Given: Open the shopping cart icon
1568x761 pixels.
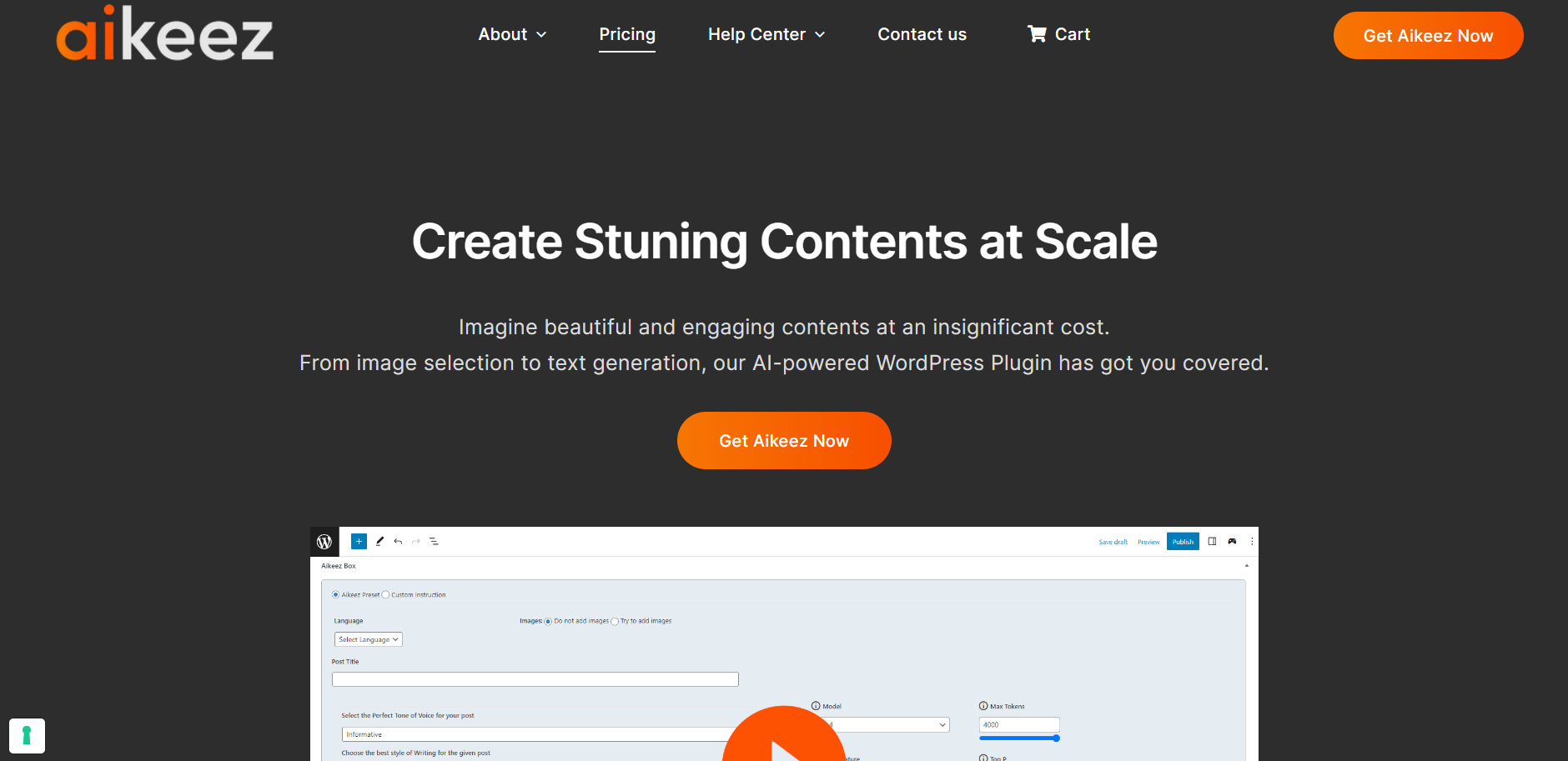Looking at the screenshot, I should coord(1037,34).
